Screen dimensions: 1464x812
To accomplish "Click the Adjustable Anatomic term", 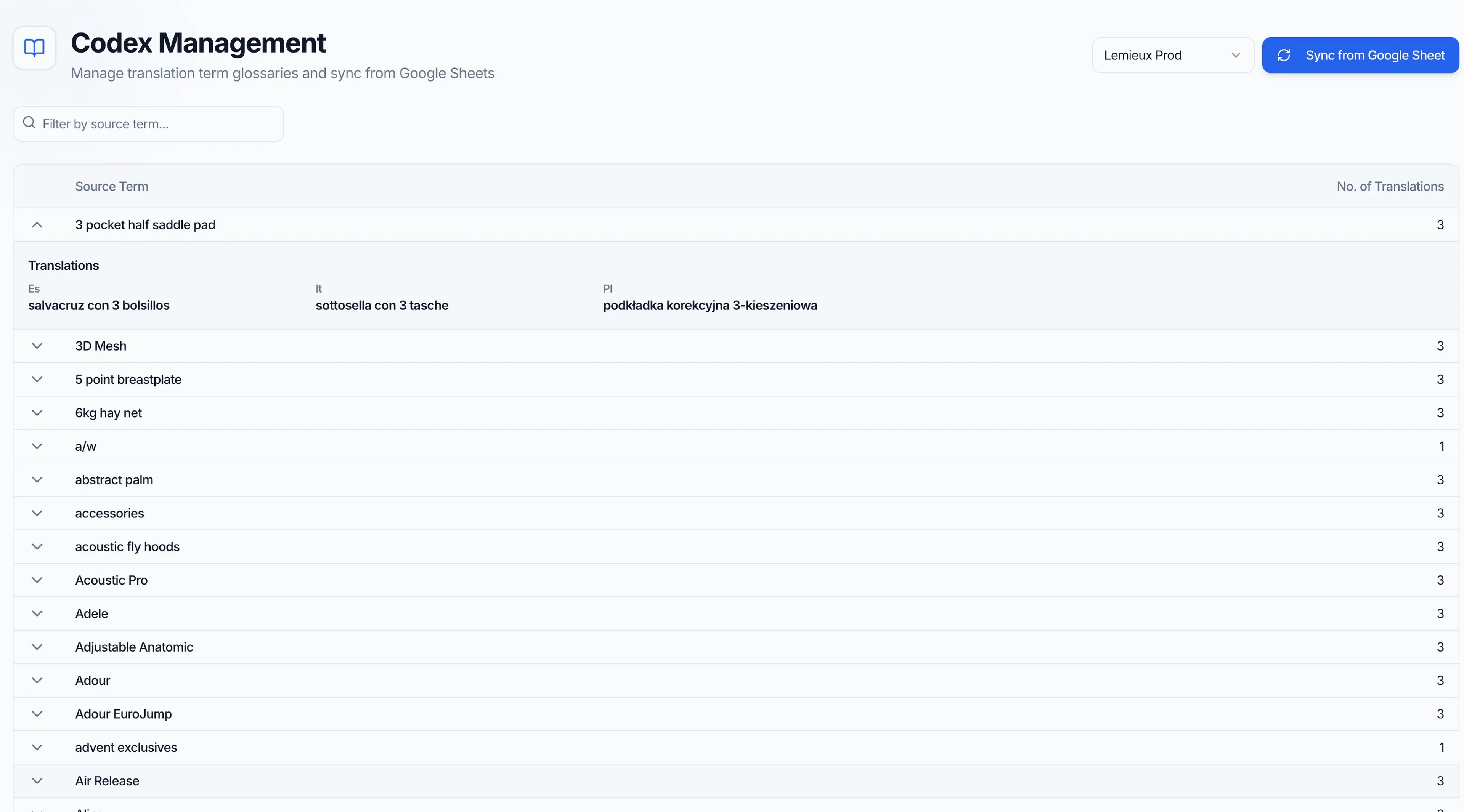I will 134,647.
